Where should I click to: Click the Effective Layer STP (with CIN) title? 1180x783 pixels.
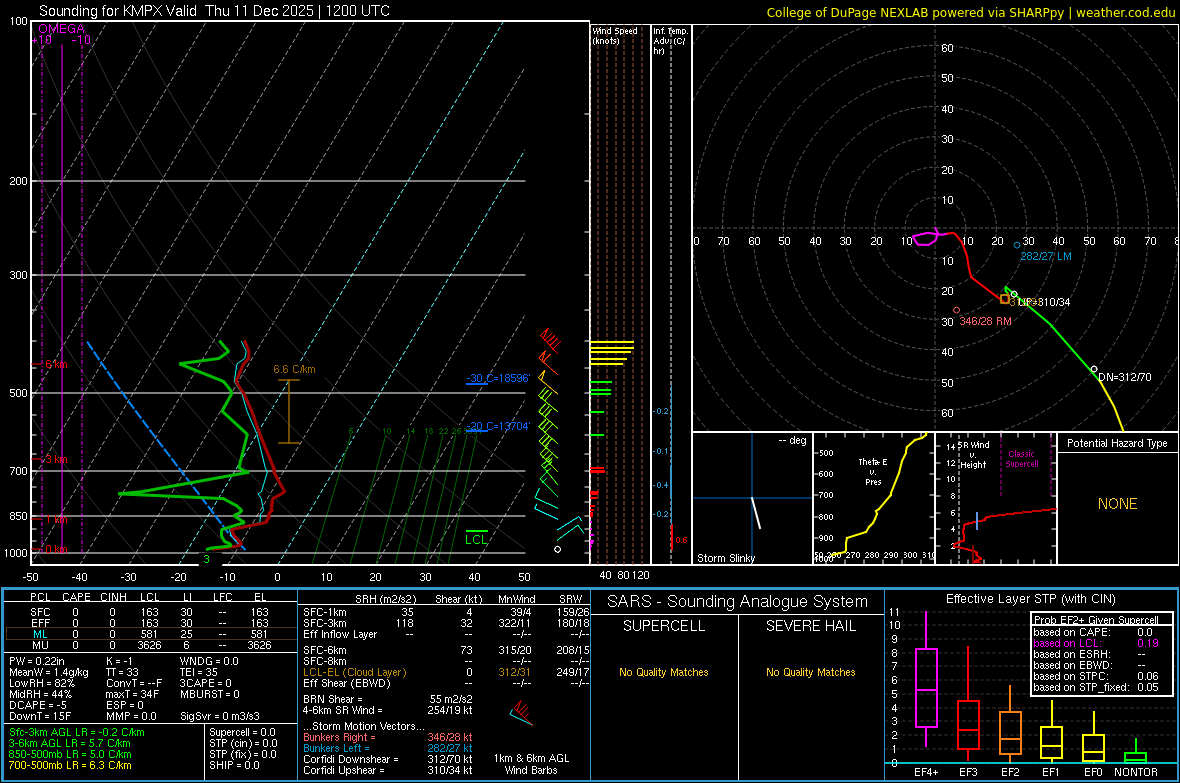[1030, 599]
